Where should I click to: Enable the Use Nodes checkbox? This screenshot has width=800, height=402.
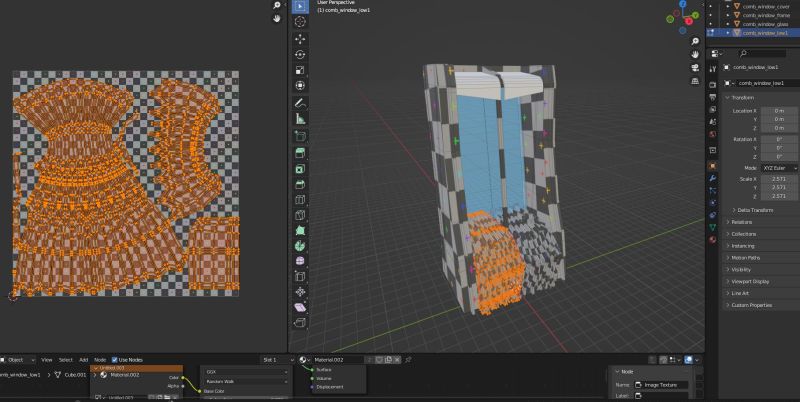(114, 360)
